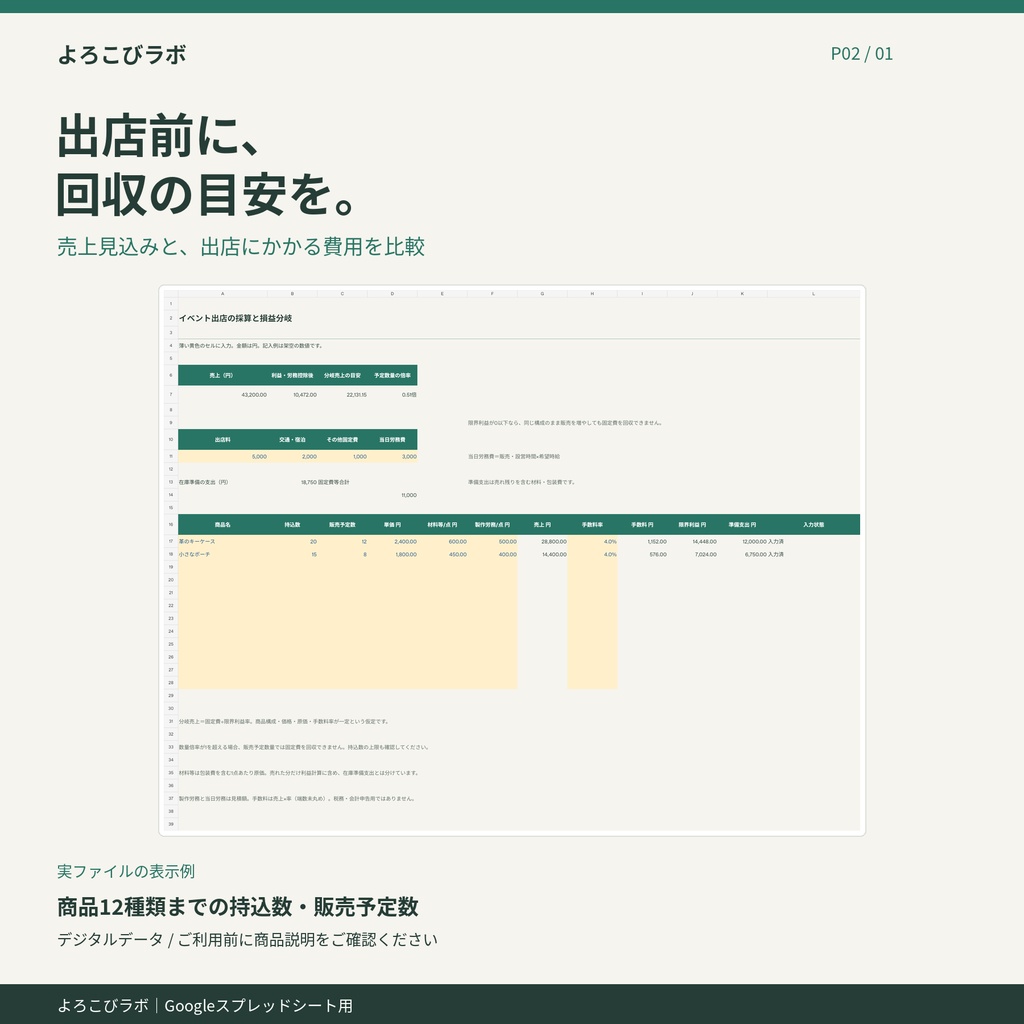This screenshot has width=1024, height=1024.
Task: Click the sales amount 28,800.00
Action: point(554,541)
